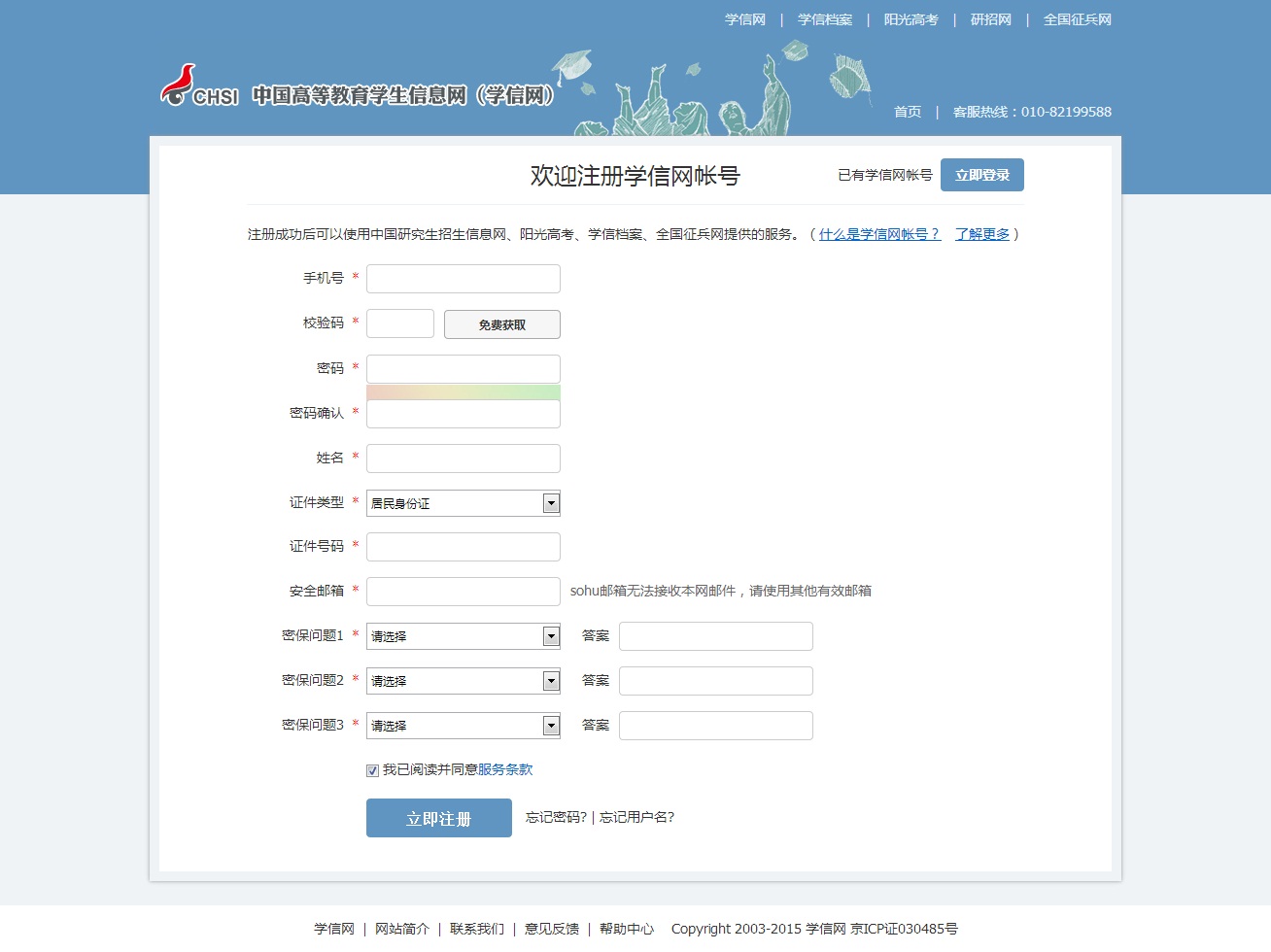Open footer link 学信网
The height and width of the screenshot is (952, 1271).
pos(334,929)
